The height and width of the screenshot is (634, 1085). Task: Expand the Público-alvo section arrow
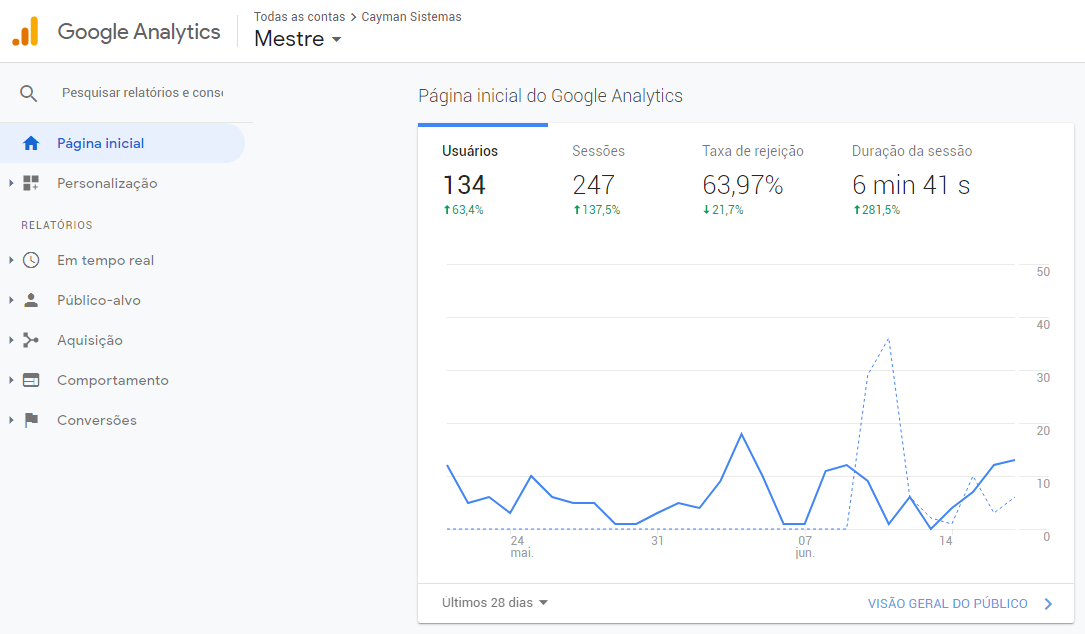tap(10, 300)
